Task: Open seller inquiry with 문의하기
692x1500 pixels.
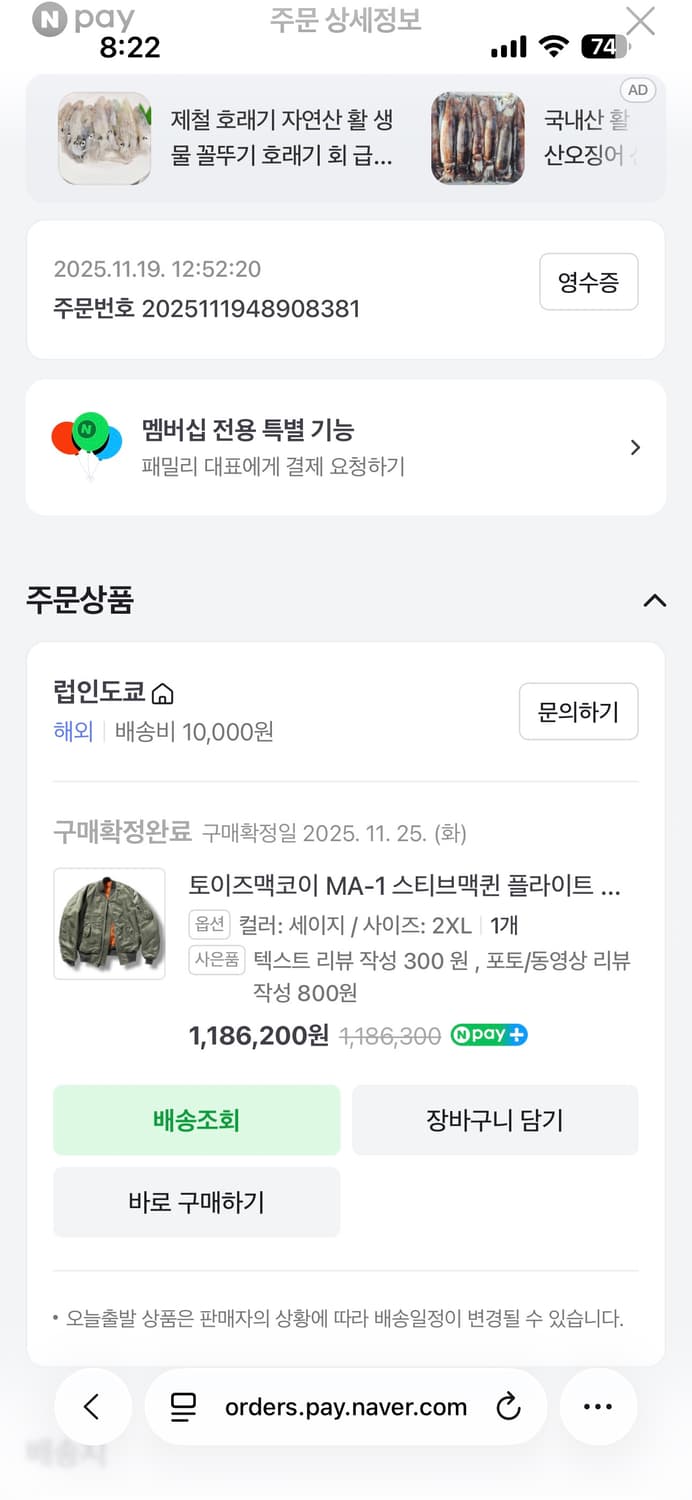Action: click(x=578, y=712)
